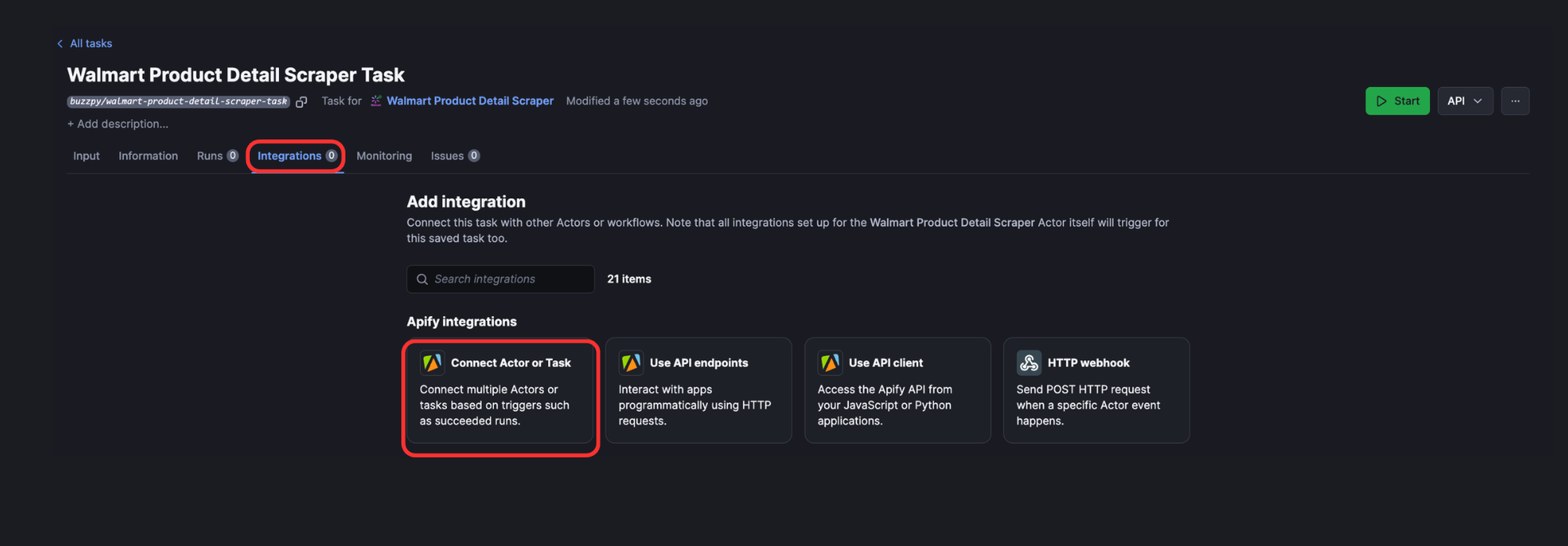
Task: Click the back chevron beside All tasks
Action: tap(60, 44)
